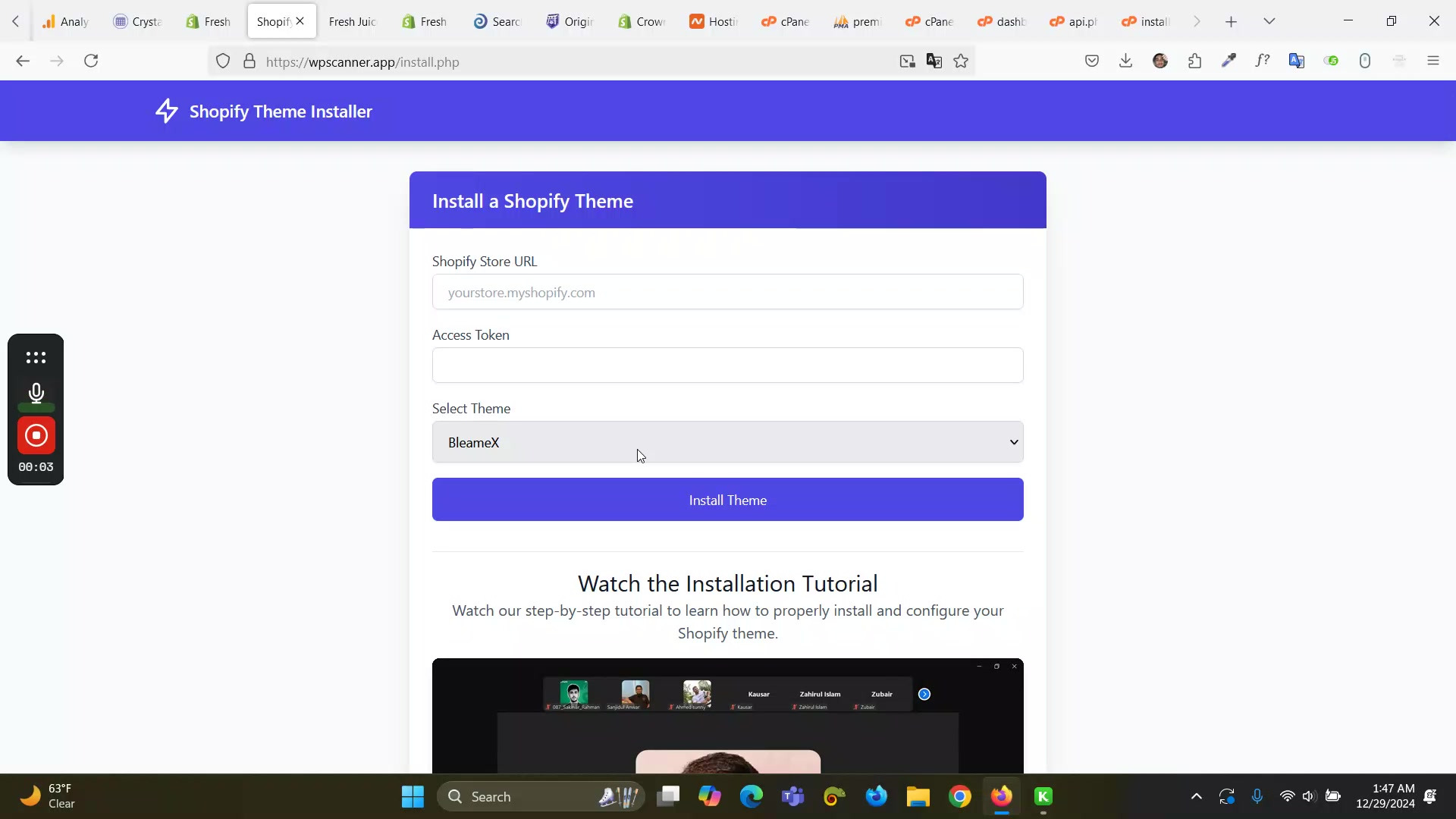Open the recorder options dots menu

(x=36, y=357)
